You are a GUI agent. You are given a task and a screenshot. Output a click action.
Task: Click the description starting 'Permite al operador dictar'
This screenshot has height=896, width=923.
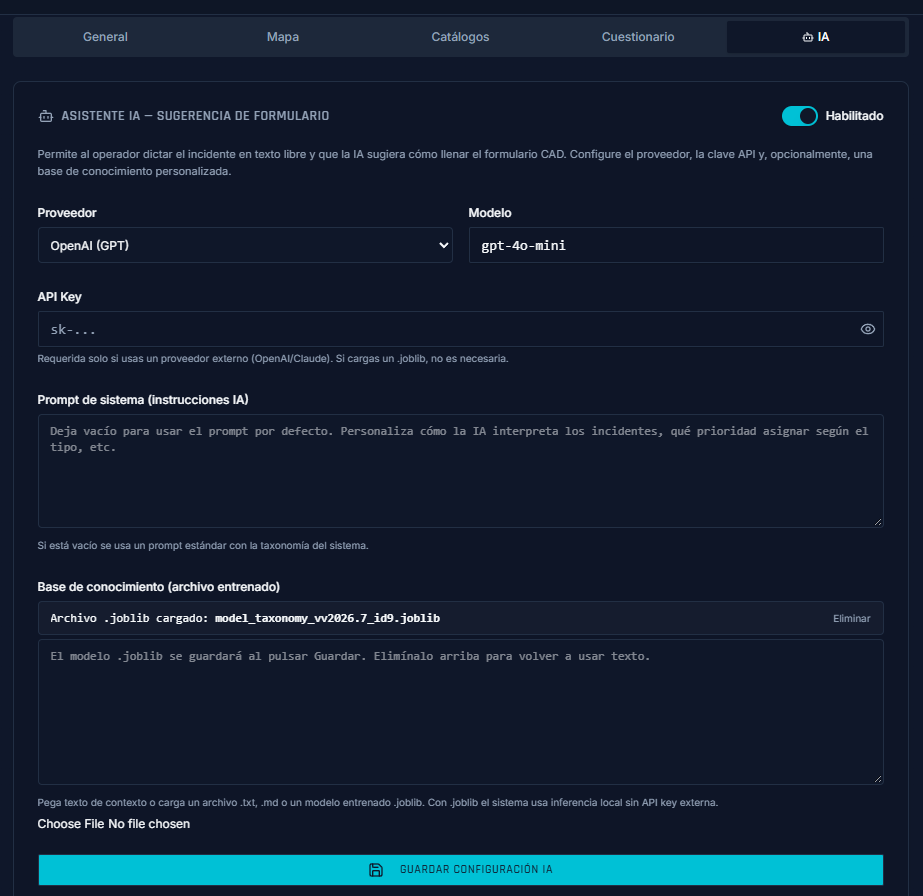(x=455, y=162)
